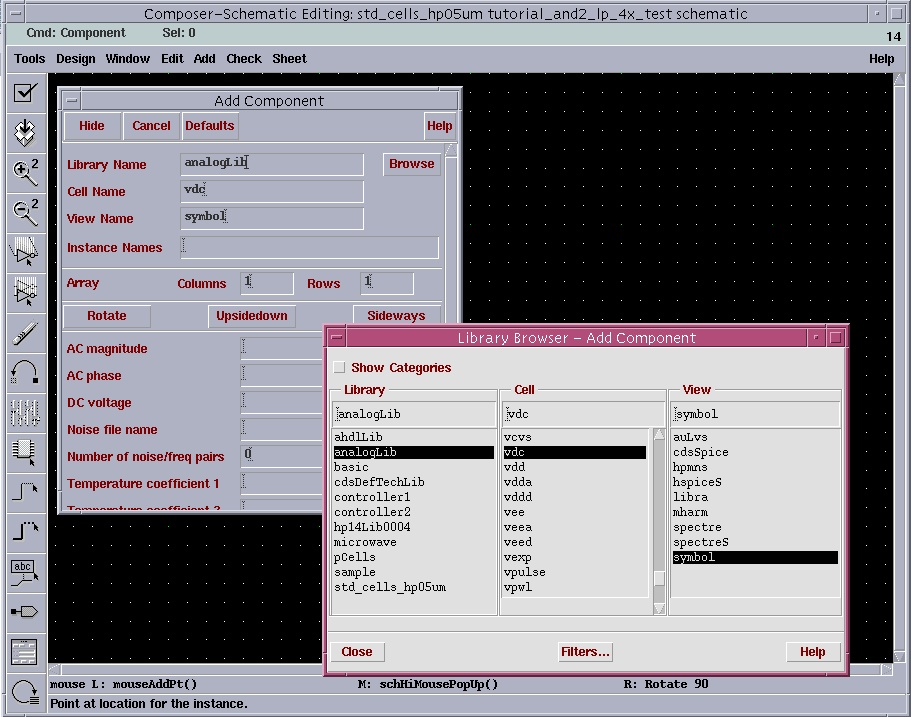Image resolution: width=911 pixels, height=717 pixels.
Task: Select the abc wire Label icon
Action: coord(25,572)
